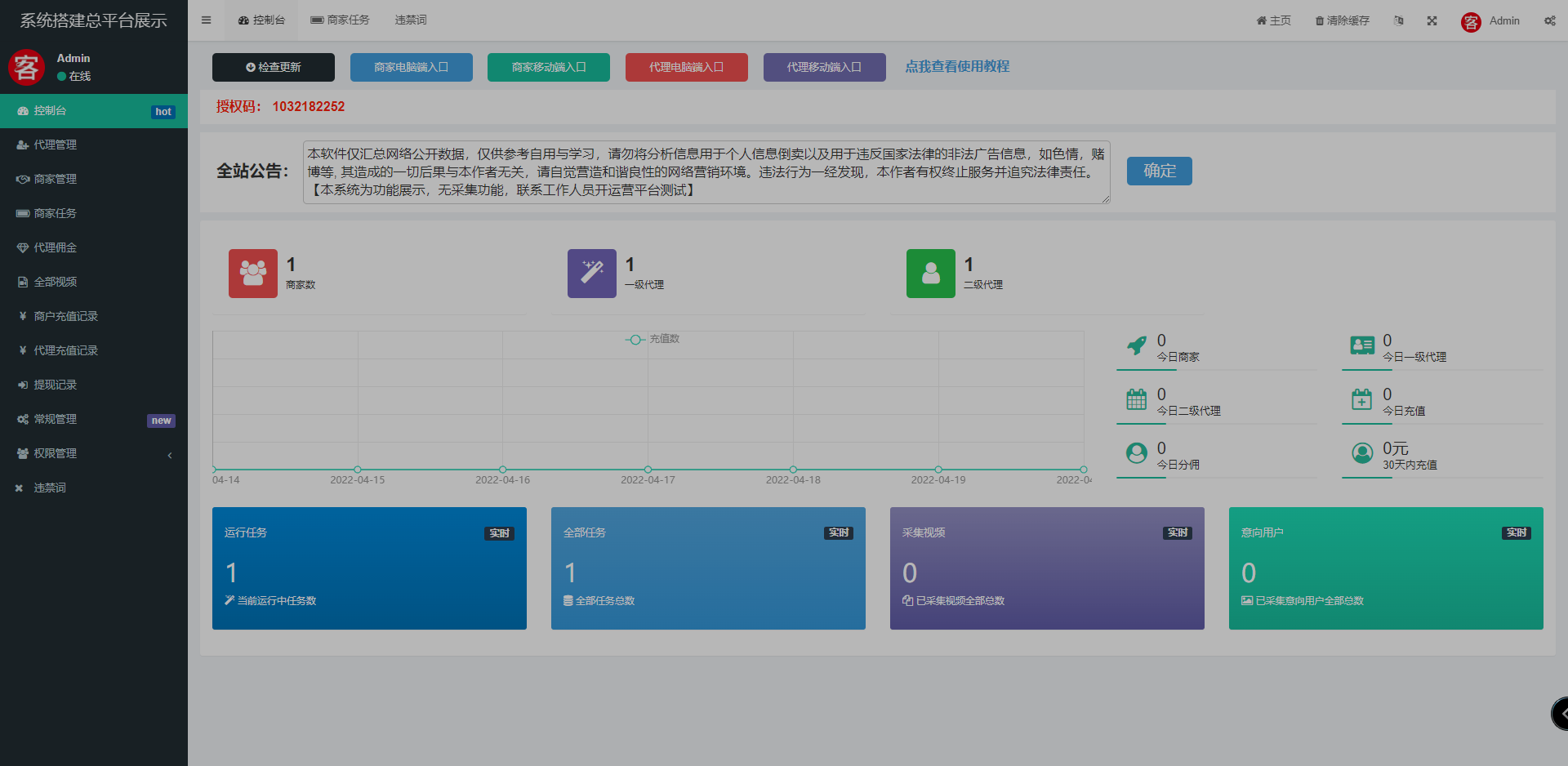The width and height of the screenshot is (1568, 766).
Task: Toggle 充值数 series in chart legend
Action: tap(653, 339)
